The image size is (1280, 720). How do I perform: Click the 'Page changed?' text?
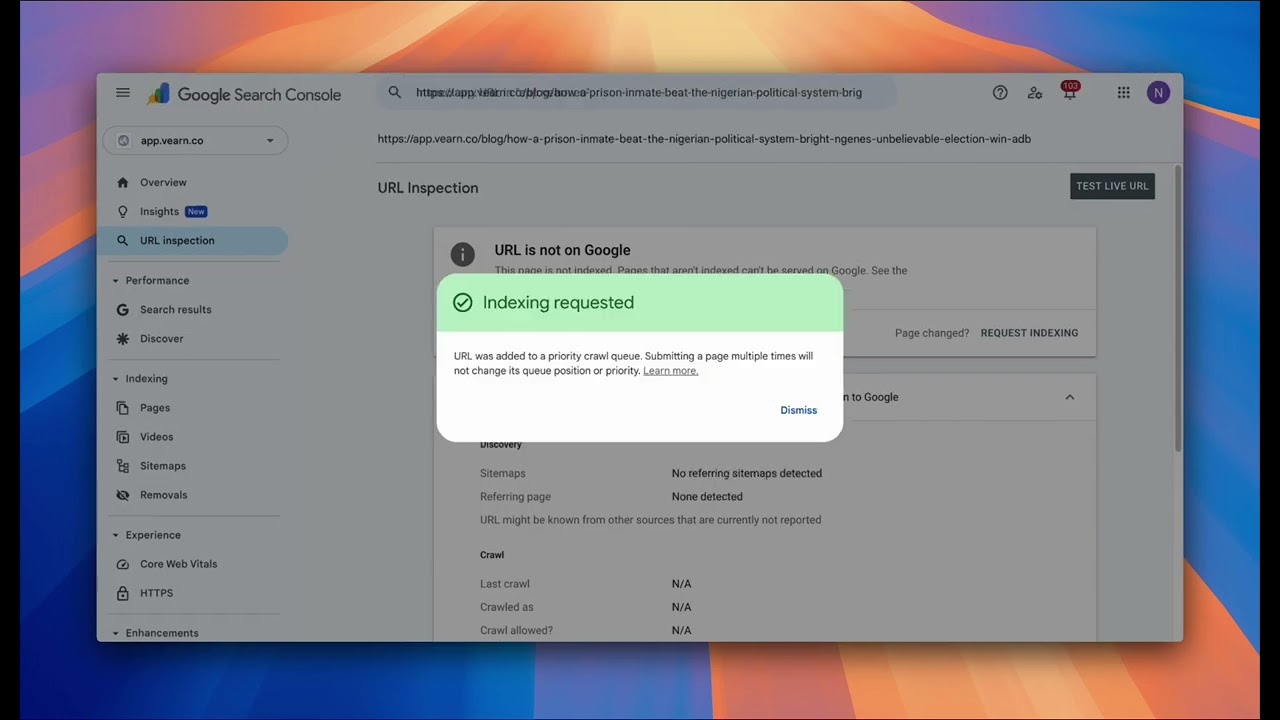tap(932, 333)
